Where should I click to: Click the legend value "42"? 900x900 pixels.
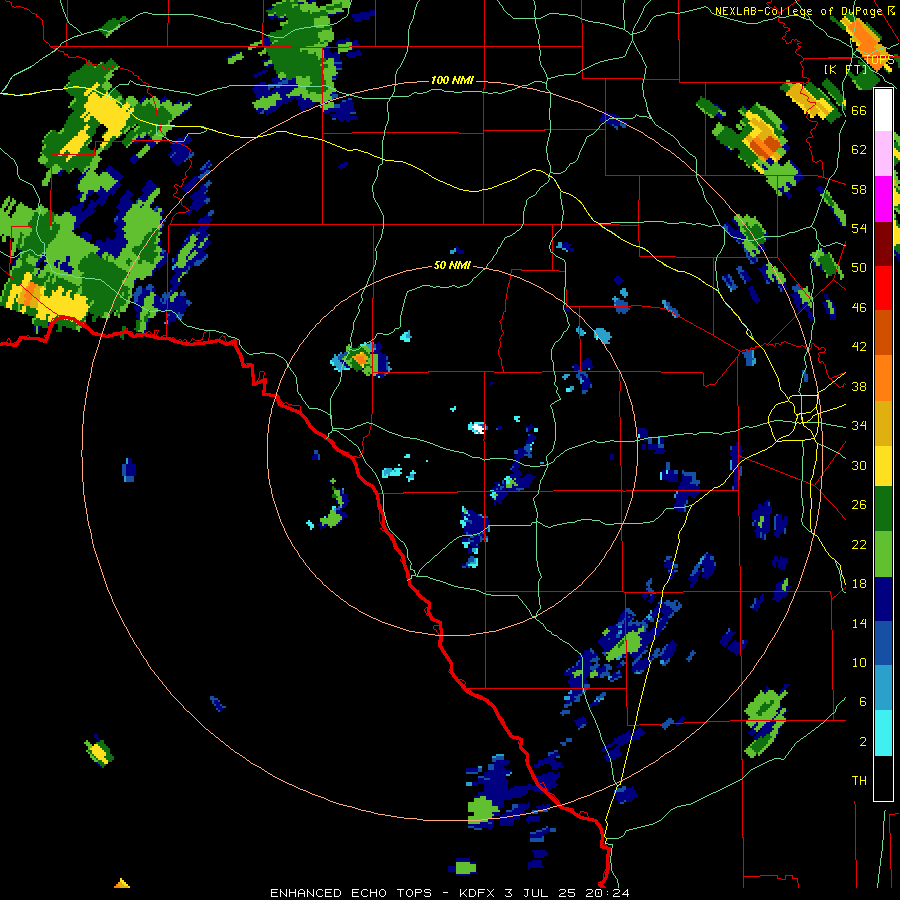[x=859, y=347]
